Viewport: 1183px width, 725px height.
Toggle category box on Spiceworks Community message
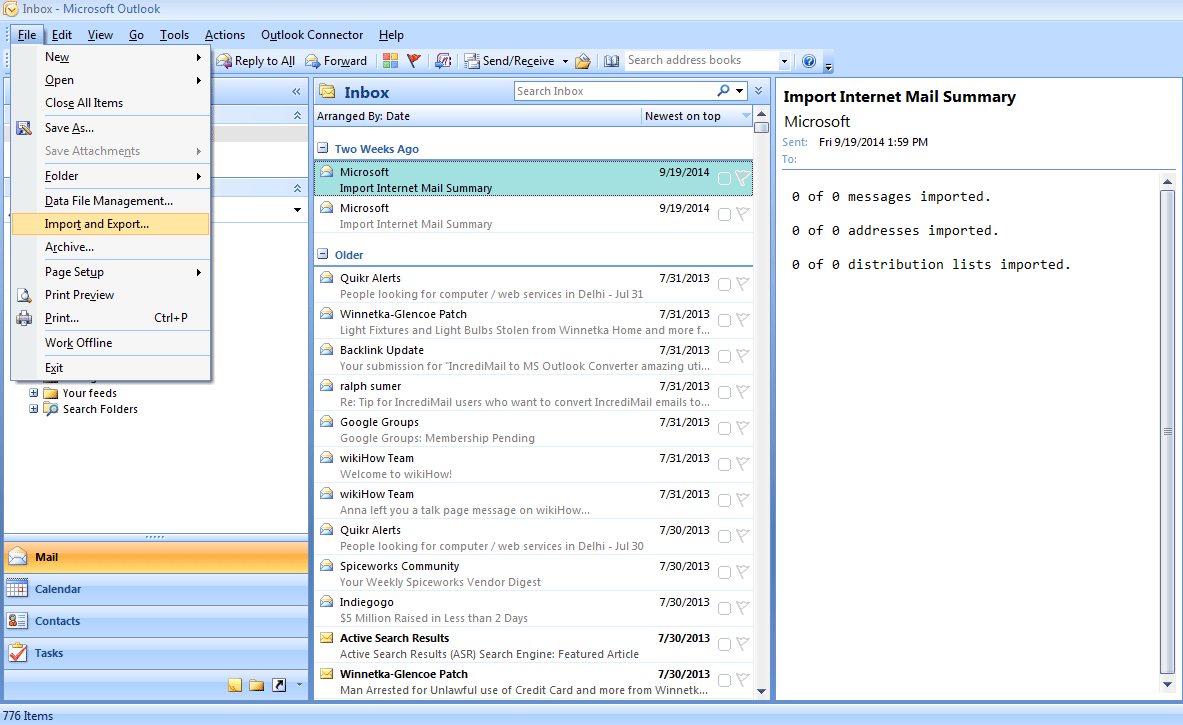click(724, 572)
